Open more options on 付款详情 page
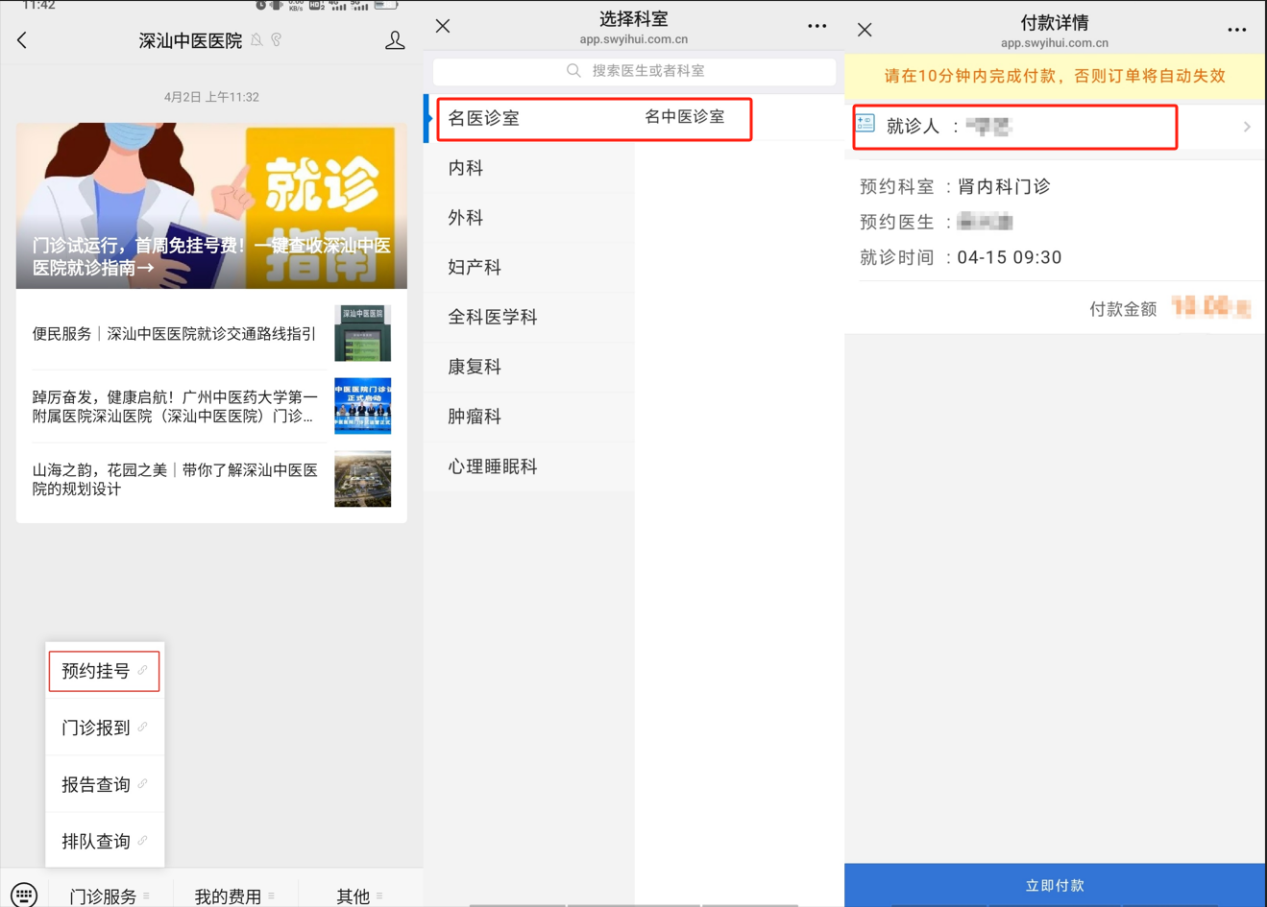Viewport: 1267px width, 907px height. (x=1237, y=30)
